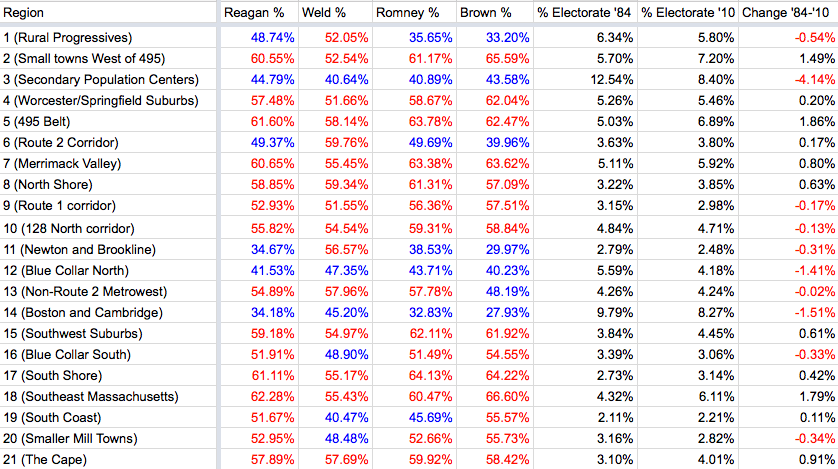Select the % Electorate '84 header
The height and width of the screenshot is (469, 838).
(583, 13)
